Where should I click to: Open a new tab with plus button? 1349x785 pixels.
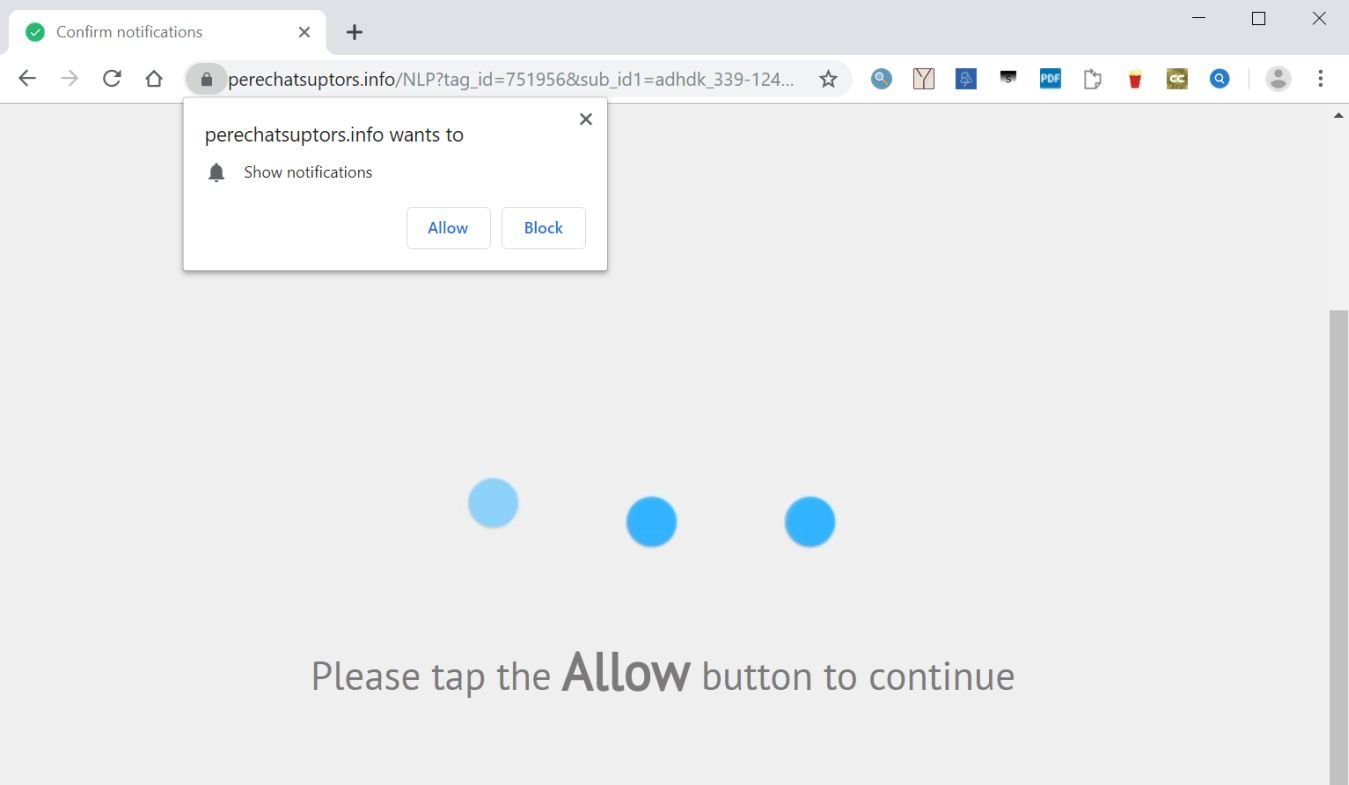coord(354,32)
